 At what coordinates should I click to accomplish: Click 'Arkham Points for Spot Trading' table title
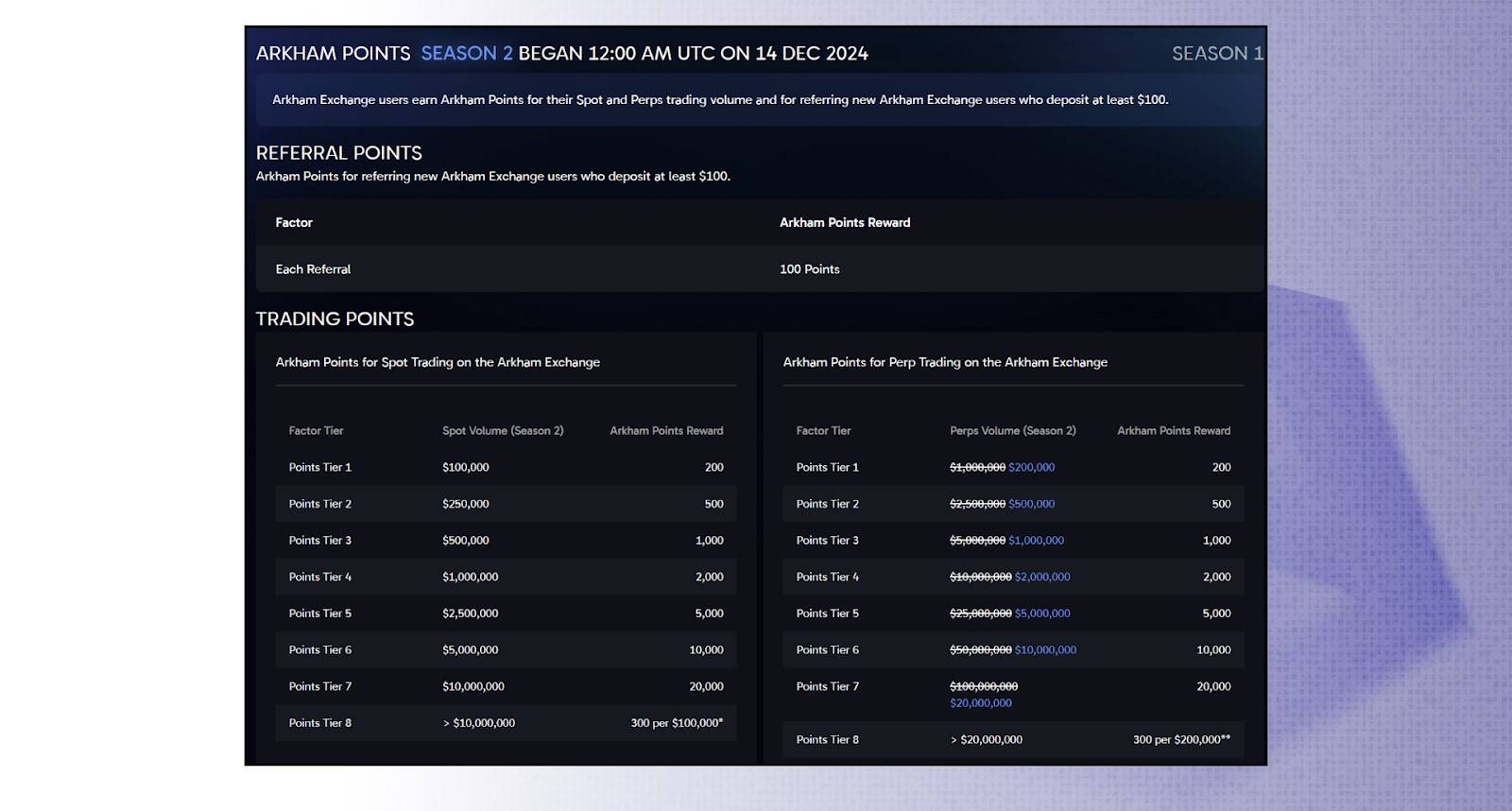tap(438, 363)
